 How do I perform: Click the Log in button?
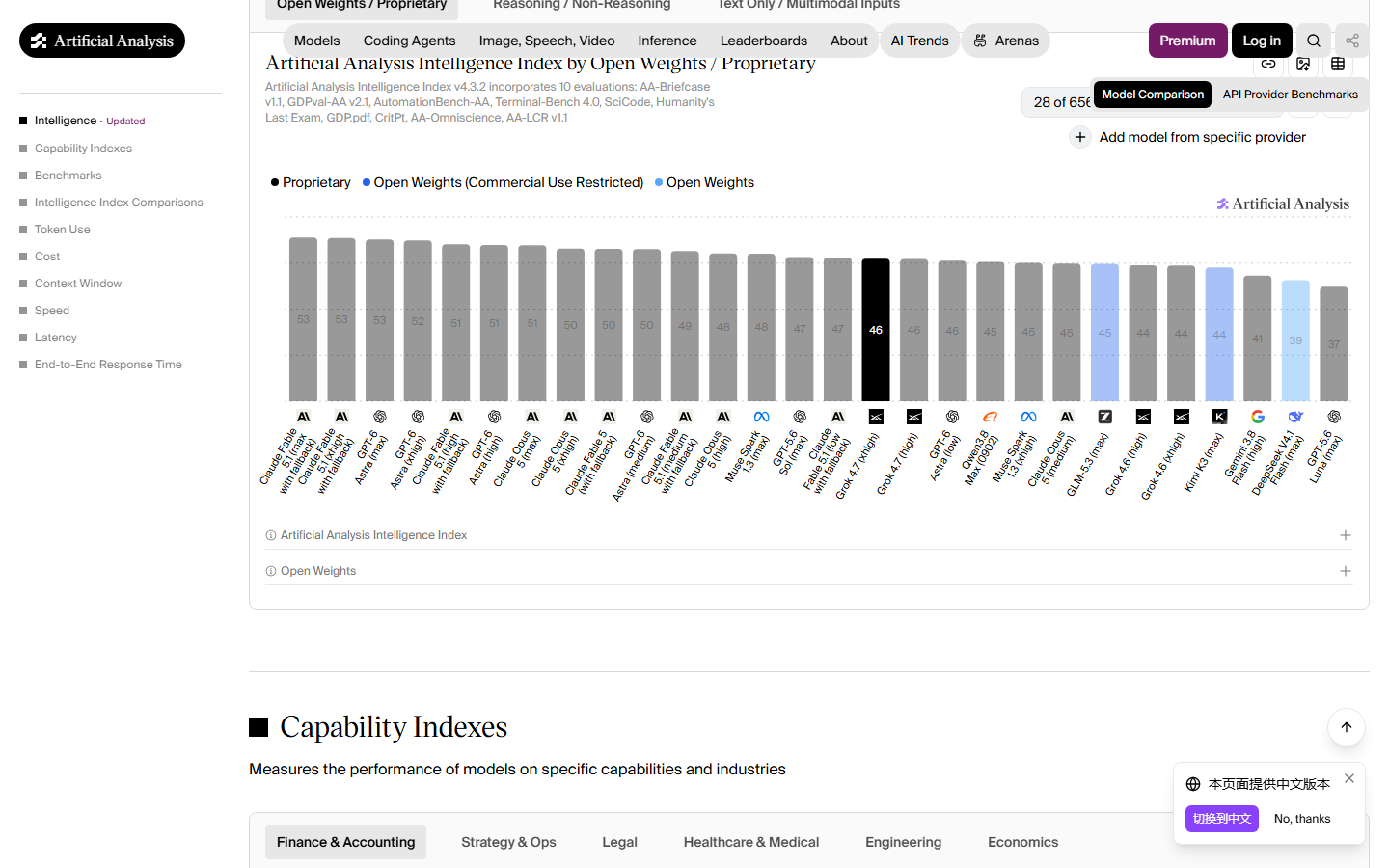pyautogui.click(x=1262, y=41)
